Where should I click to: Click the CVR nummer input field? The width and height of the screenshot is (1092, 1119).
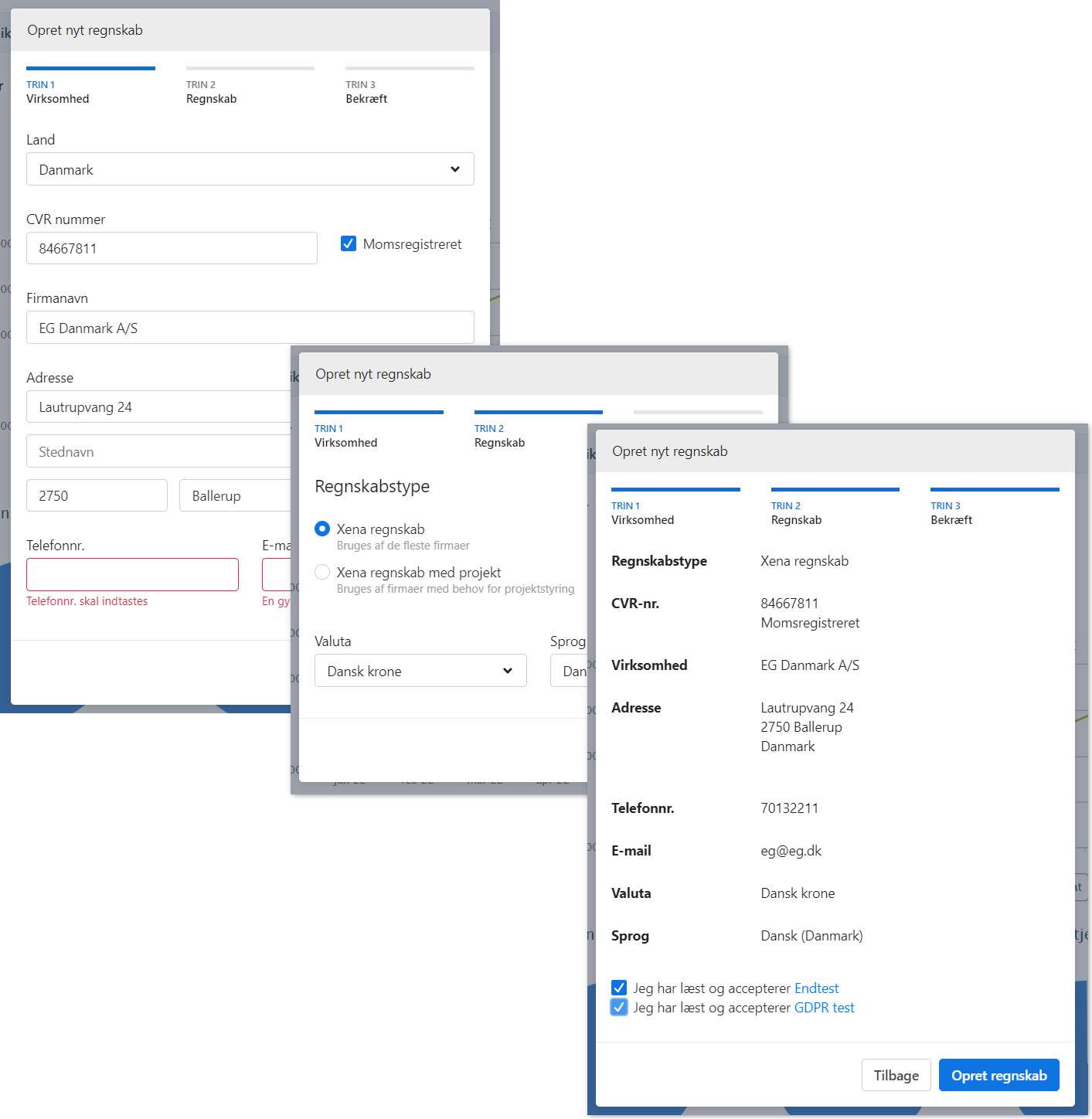coord(172,248)
